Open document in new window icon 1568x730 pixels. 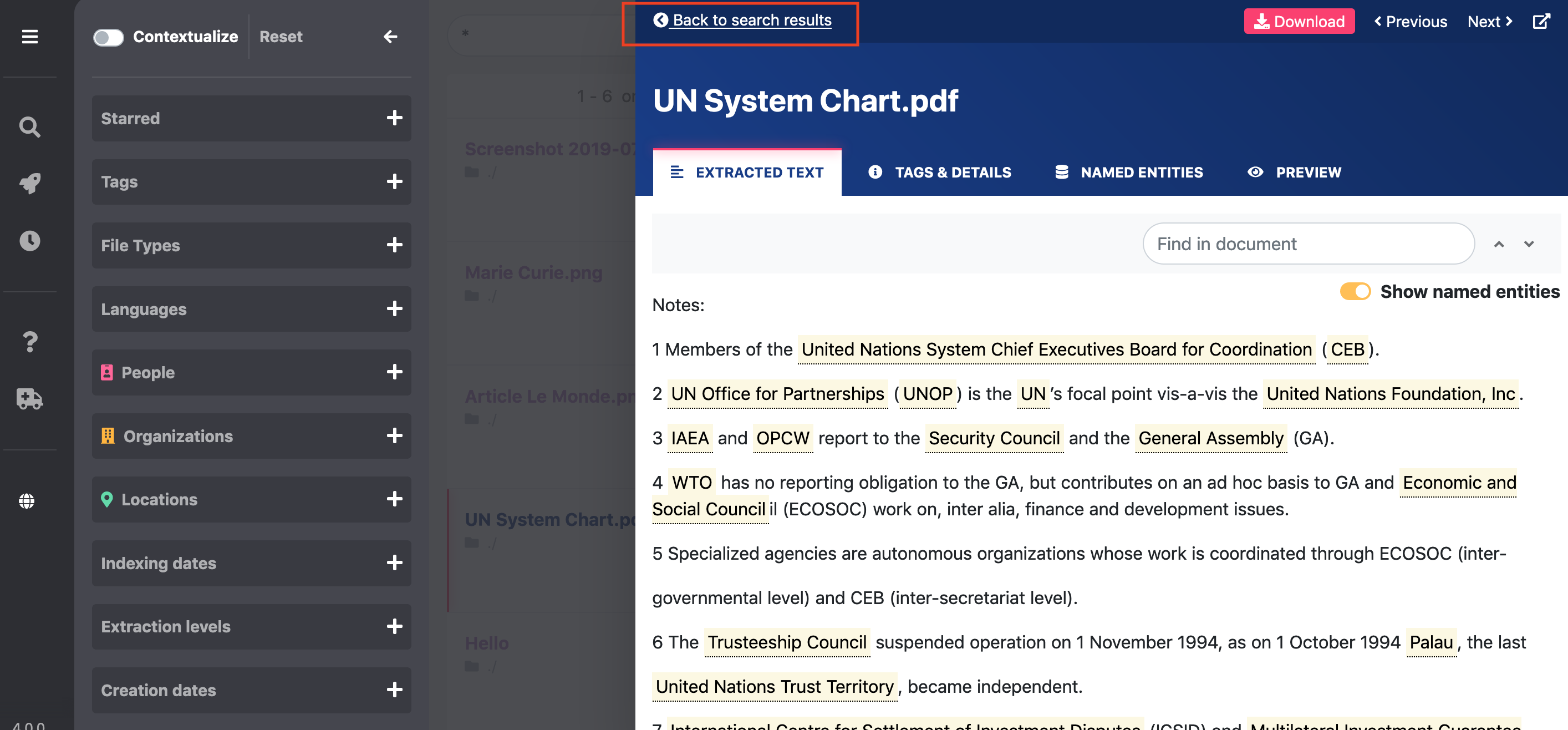(x=1541, y=21)
